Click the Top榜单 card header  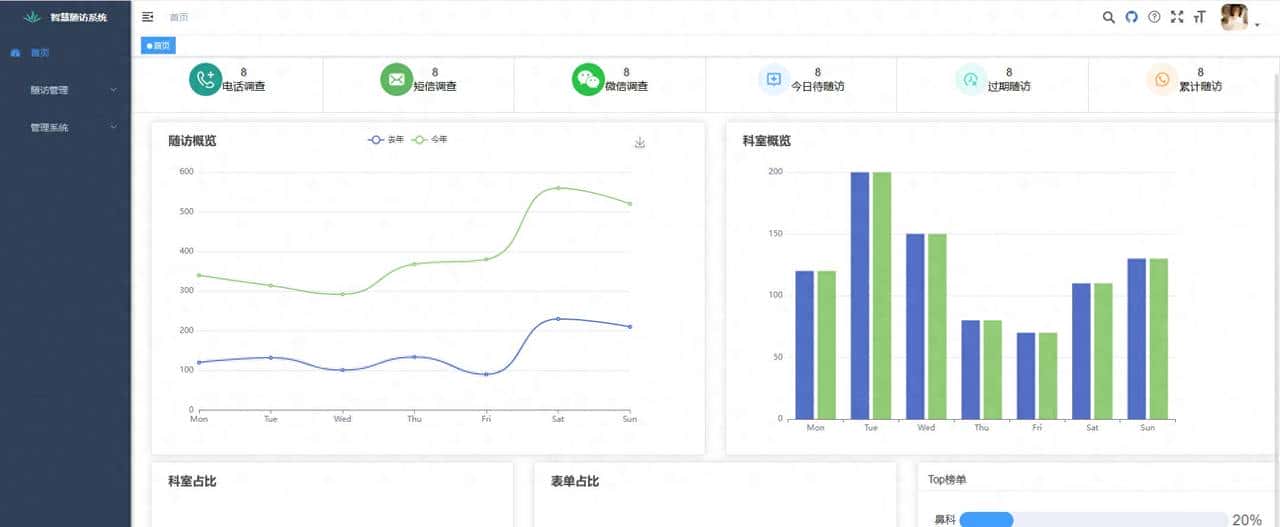(x=1096, y=479)
